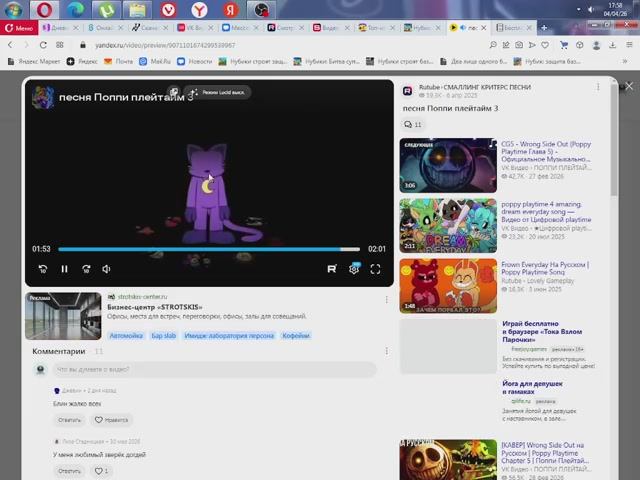
Task: Open the Opera account profile icon
Action: tap(596, 45)
